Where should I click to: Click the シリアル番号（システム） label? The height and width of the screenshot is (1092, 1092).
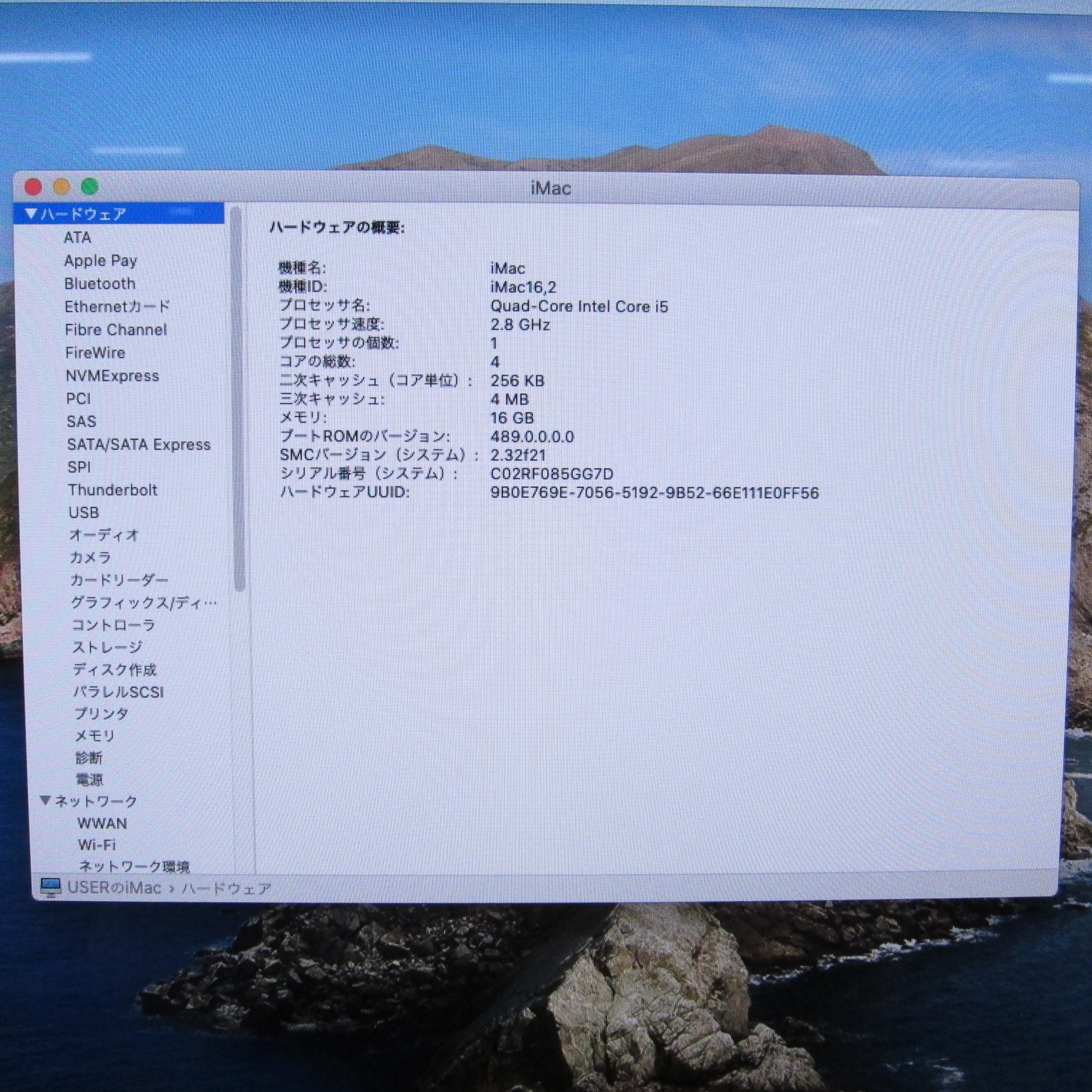[369, 474]
